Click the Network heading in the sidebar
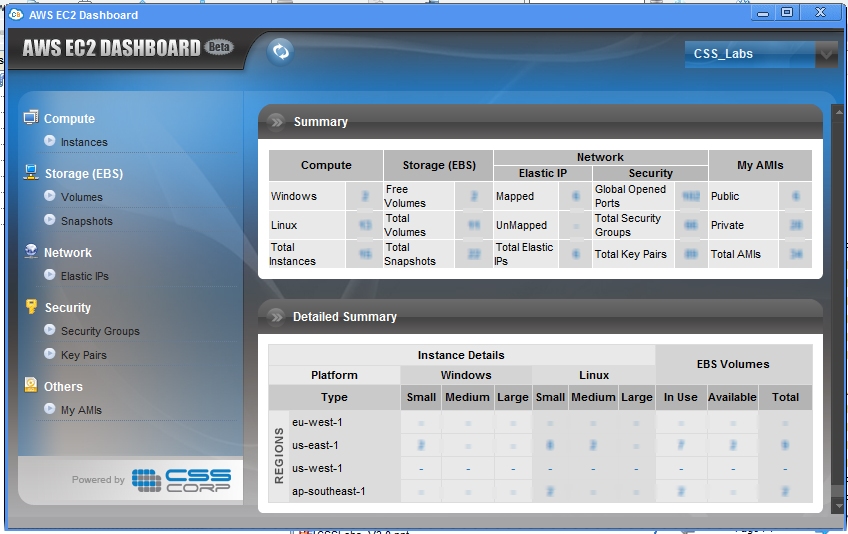The image size is (848, 534). point(68,253)
